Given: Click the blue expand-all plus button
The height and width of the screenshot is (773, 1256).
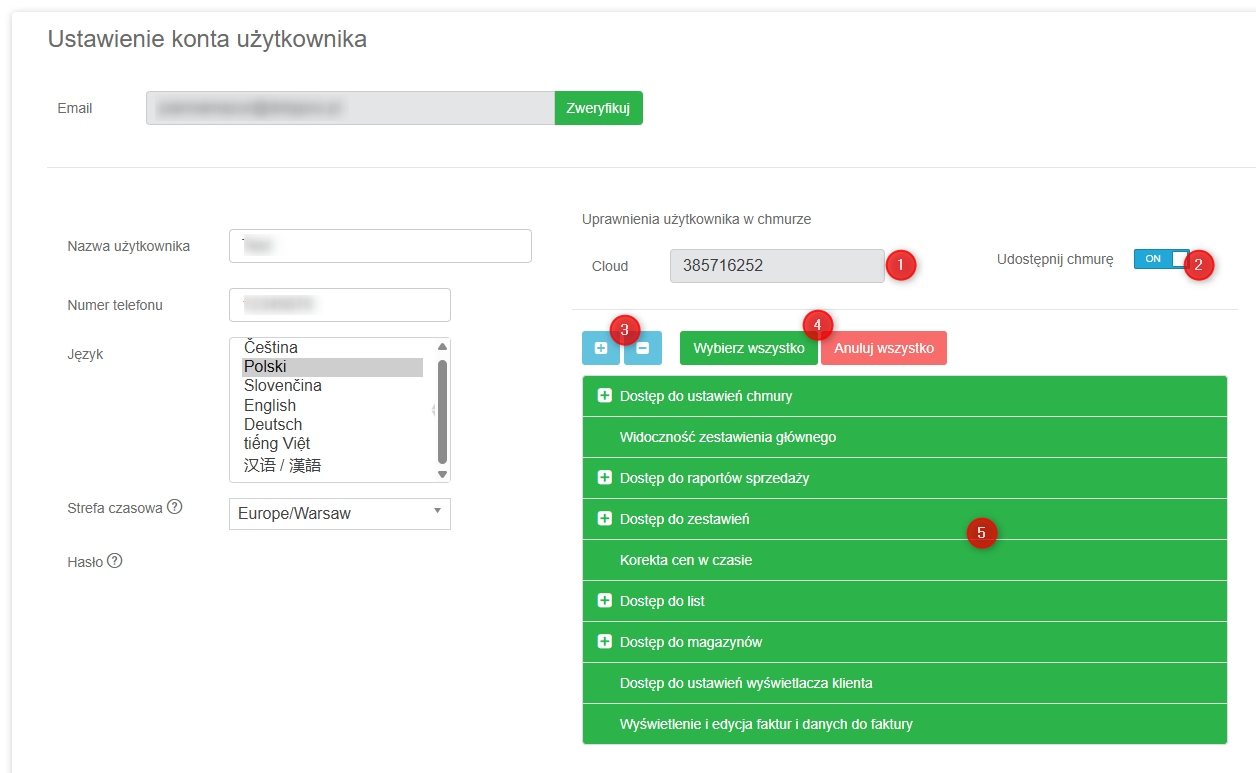Looking at the screenshot, I should tap(600, 348).
